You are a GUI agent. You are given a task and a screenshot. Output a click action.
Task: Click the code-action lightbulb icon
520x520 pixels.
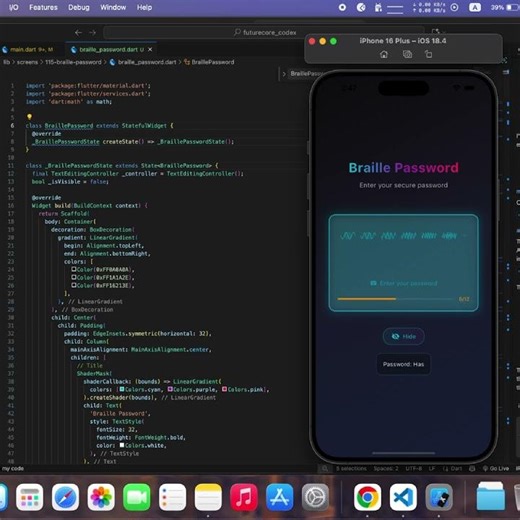coord(29,117)
